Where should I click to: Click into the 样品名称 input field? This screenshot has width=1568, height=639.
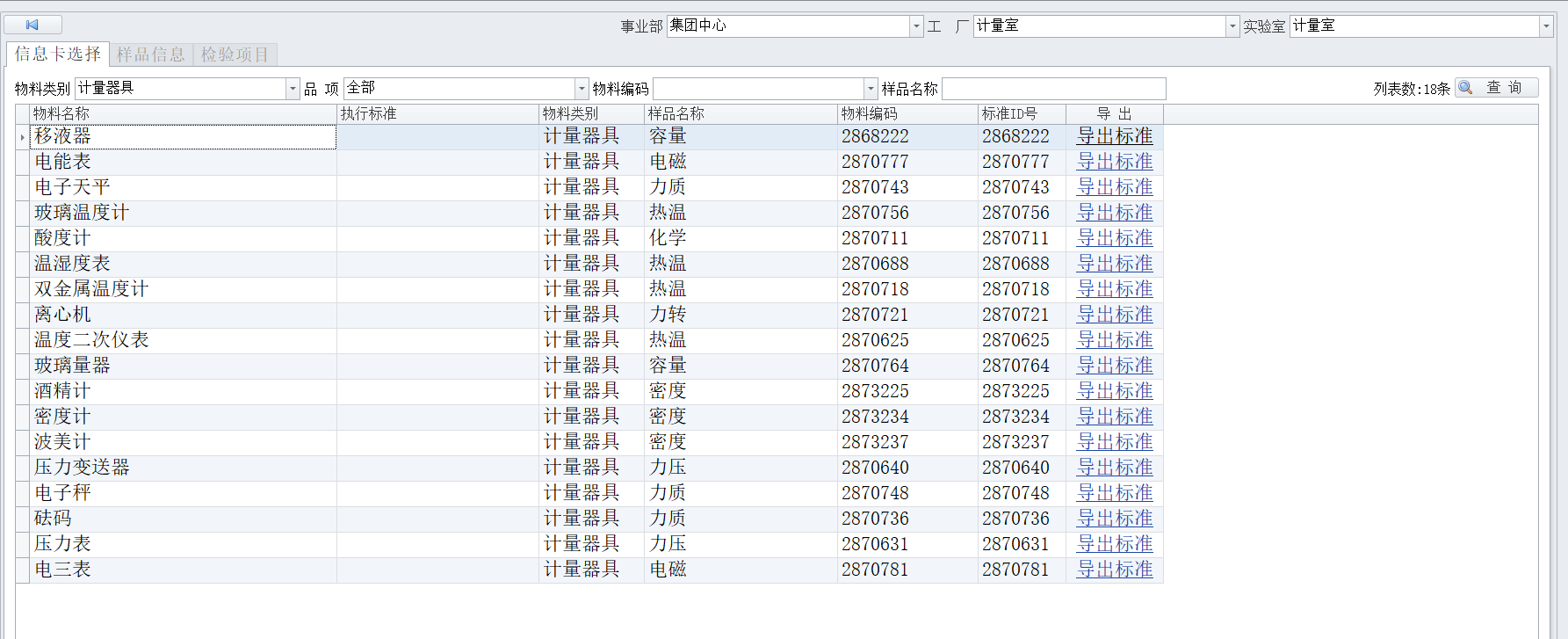coord(1053,89)
